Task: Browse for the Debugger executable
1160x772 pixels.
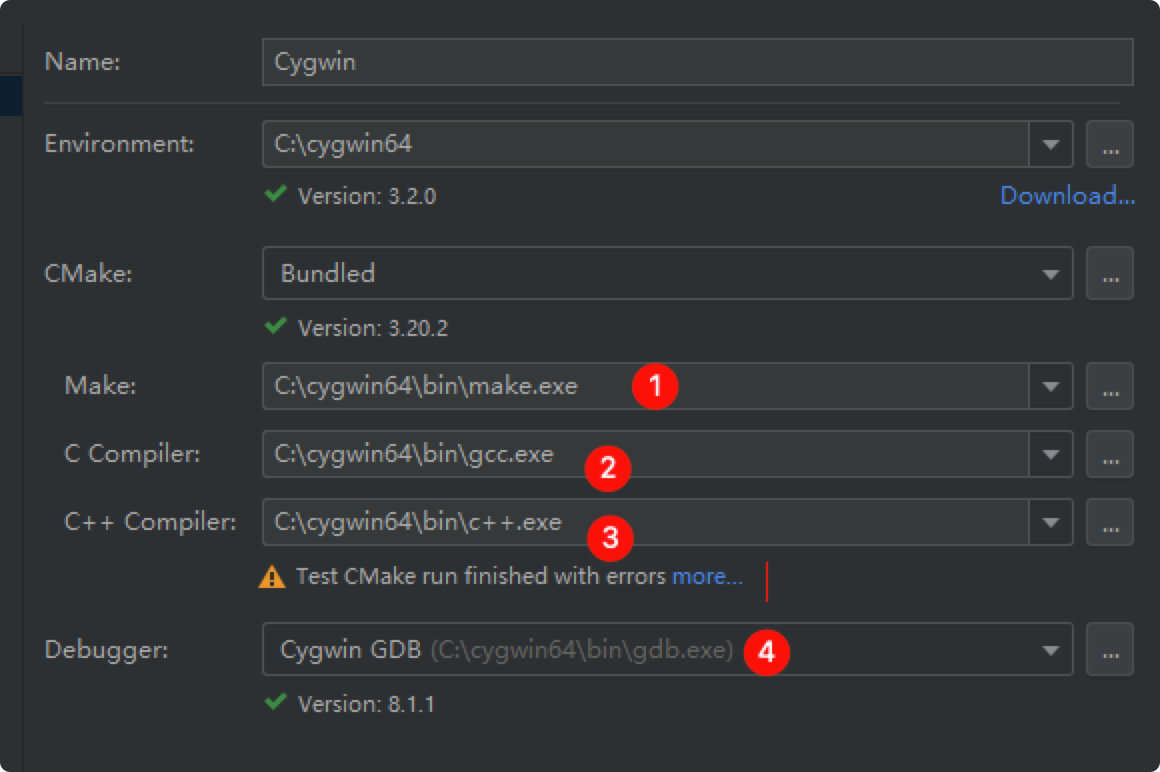Action: point(1109,650)
